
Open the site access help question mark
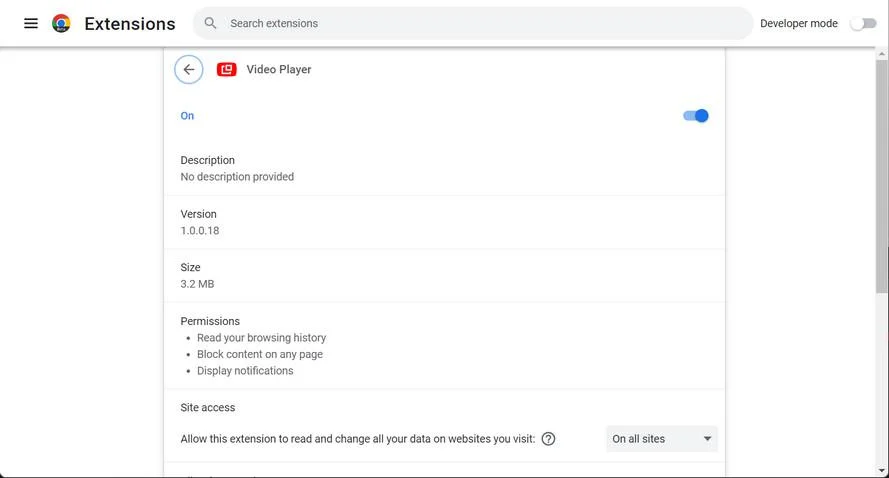coord(548,439)
